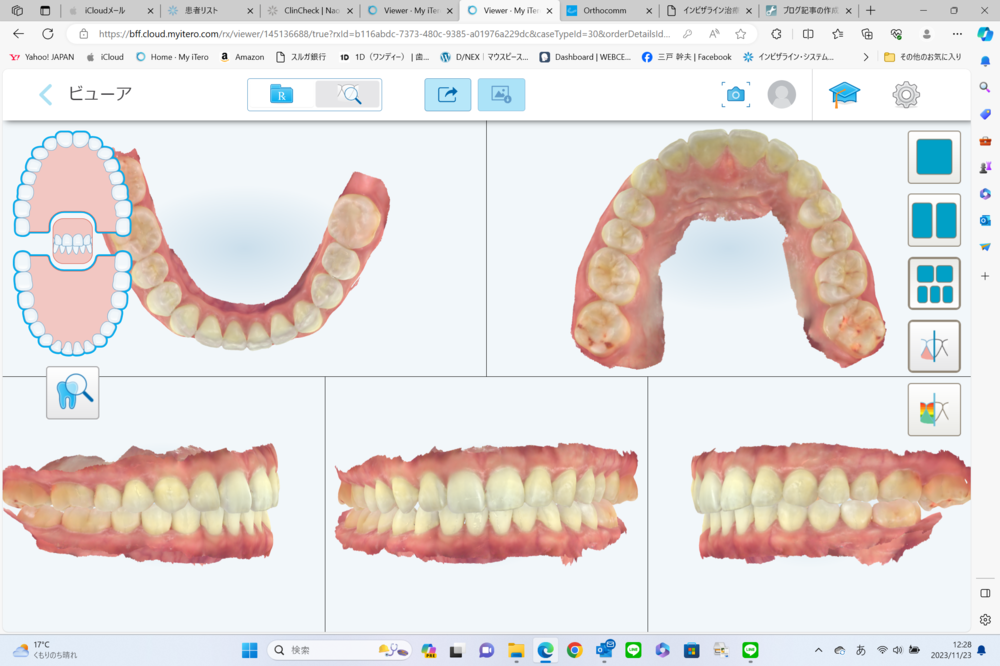Click the share/export scan icon

tap(447, 95)
